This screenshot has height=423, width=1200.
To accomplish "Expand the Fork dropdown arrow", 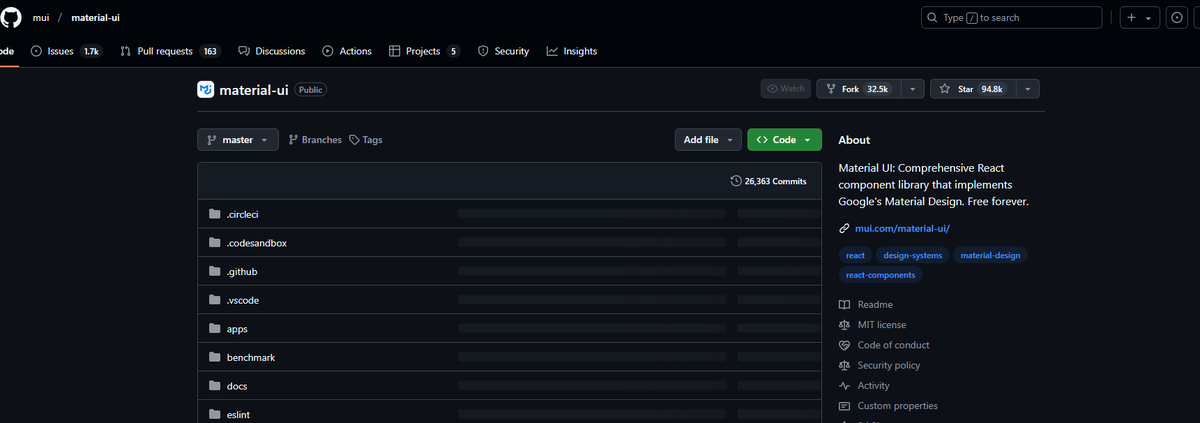I will tap(912, 89).
